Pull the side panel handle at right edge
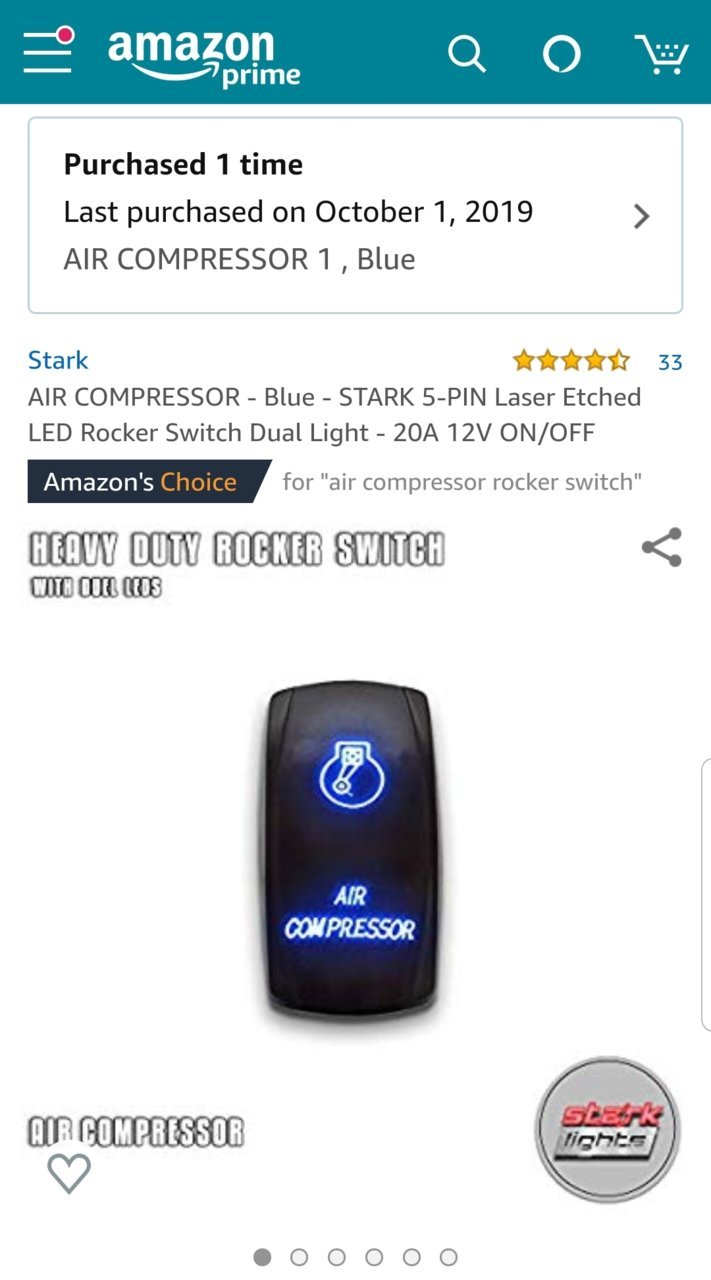 (x=705, y=894)
